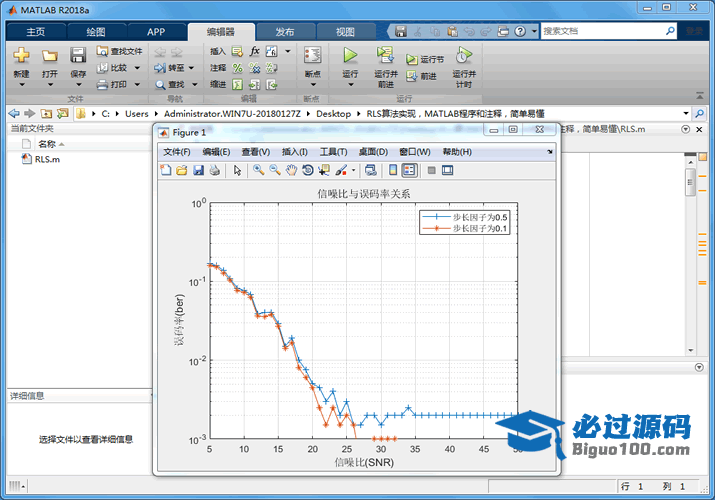Click the 运行节 (Run Section) button
Image resolution: width=715 pixels, height=500 pixels.
[426, 59]
